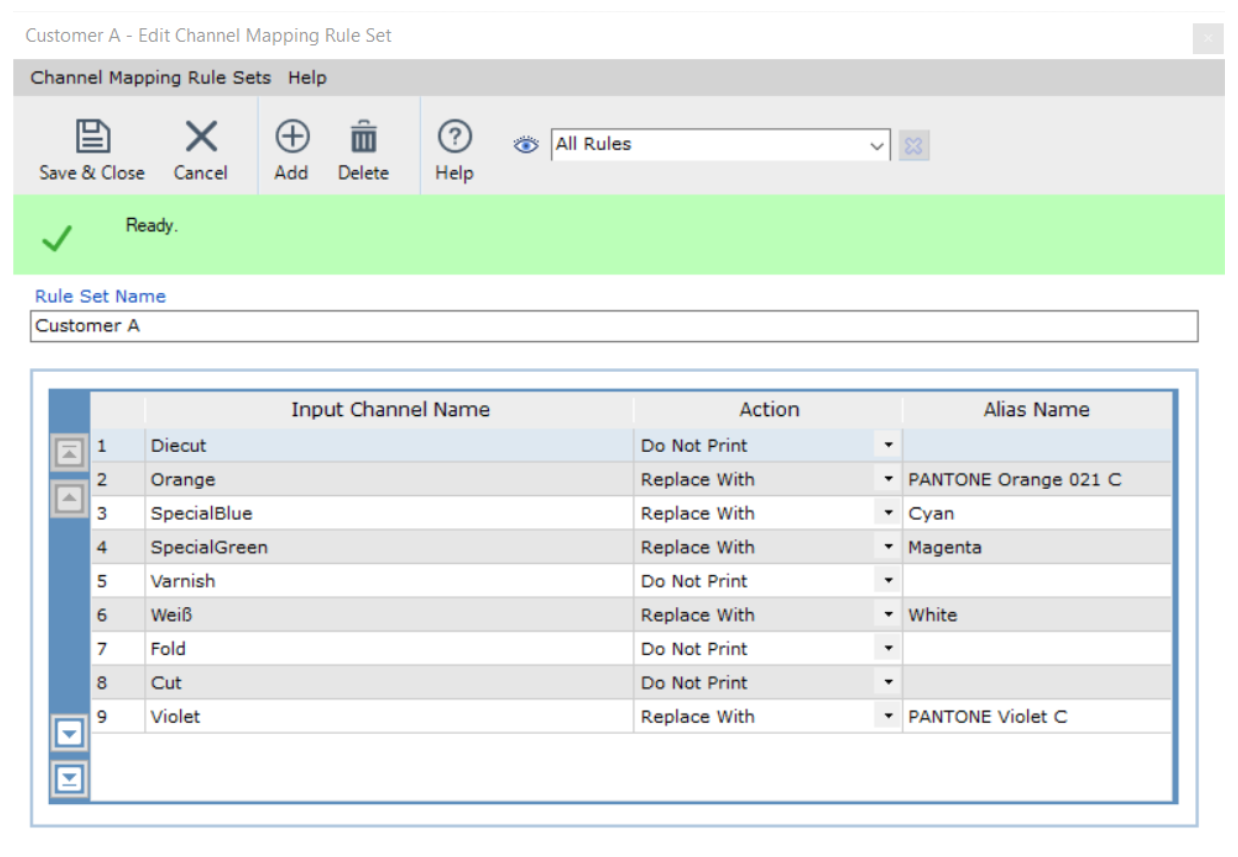
Task: Expand the Action dropdown for Varnish
Action: [888, 581]
